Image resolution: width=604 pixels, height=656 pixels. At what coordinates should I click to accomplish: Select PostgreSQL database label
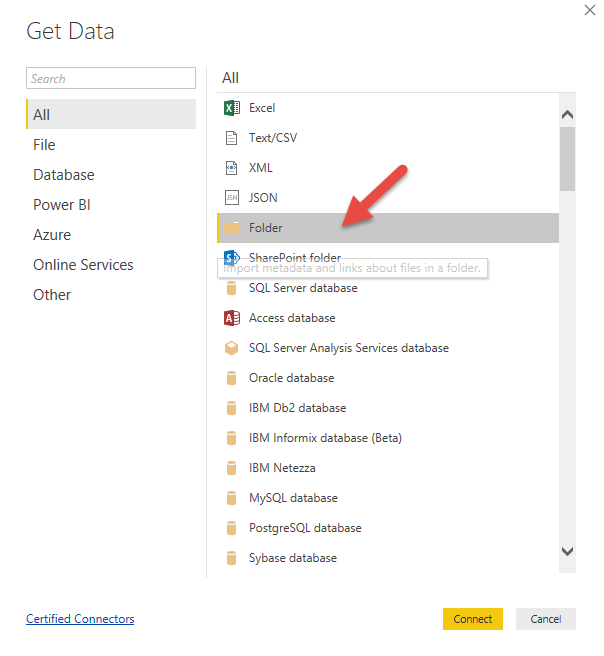305,528
